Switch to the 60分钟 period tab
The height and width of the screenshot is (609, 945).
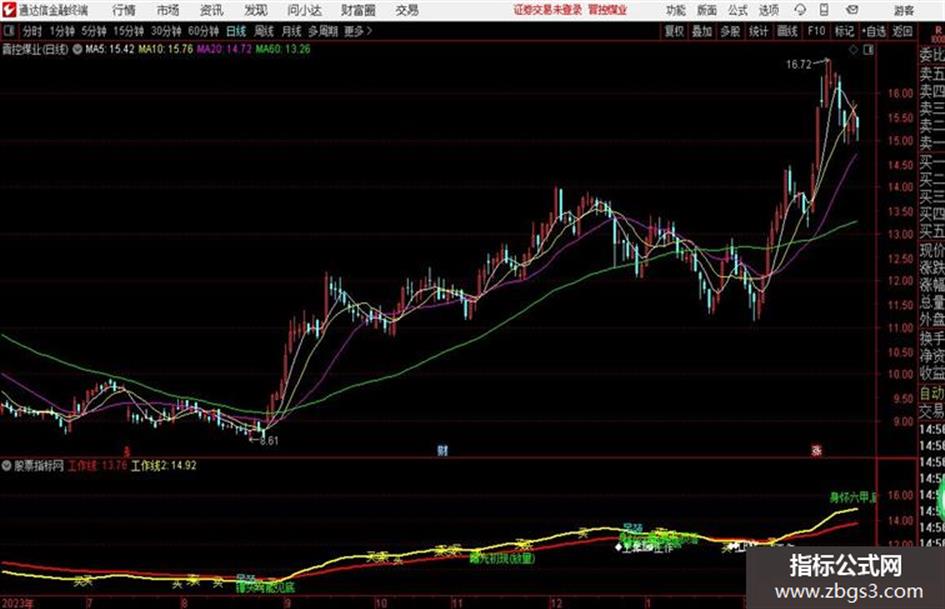204,31
